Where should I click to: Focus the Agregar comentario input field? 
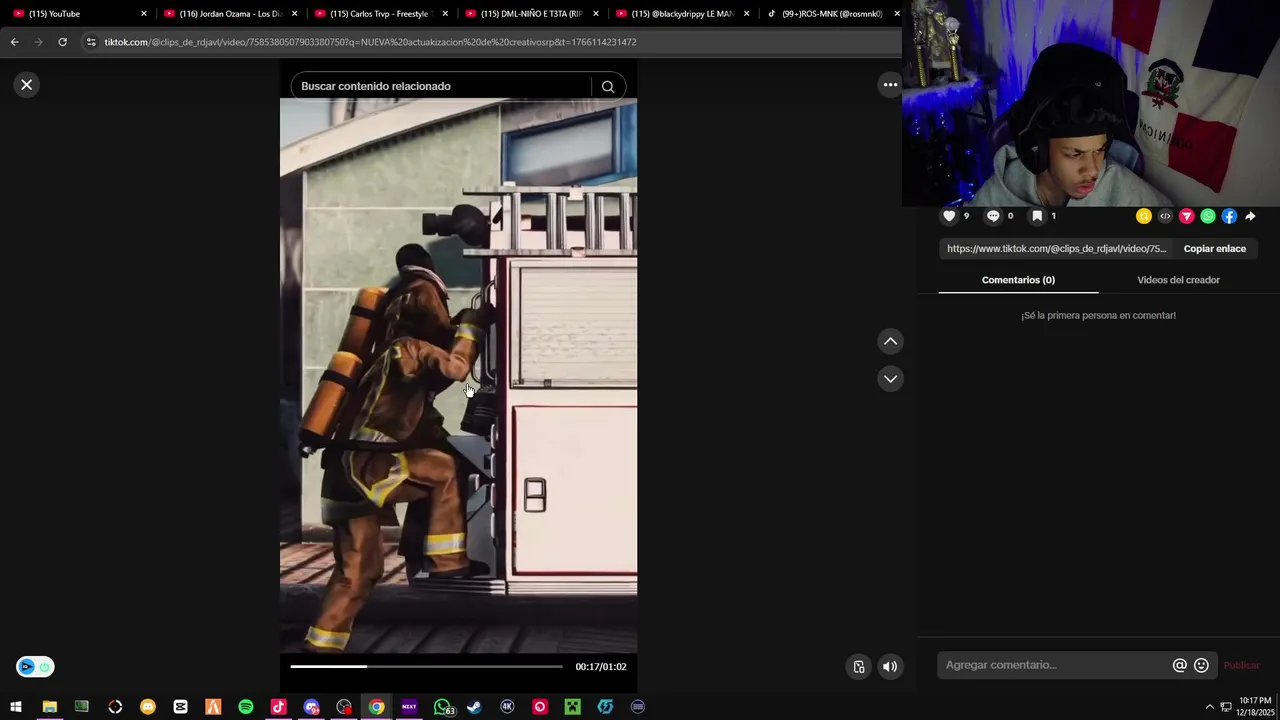[1056, 665]
